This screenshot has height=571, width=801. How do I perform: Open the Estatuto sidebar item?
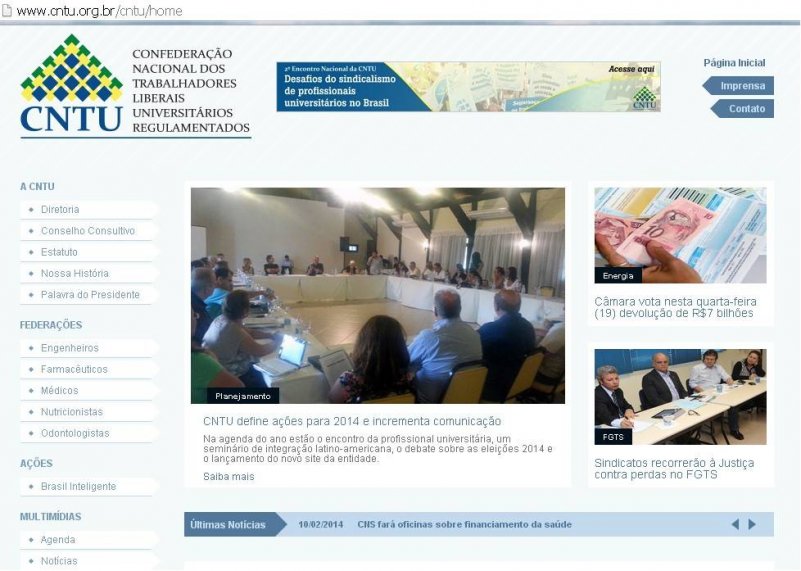pos(59,252)
